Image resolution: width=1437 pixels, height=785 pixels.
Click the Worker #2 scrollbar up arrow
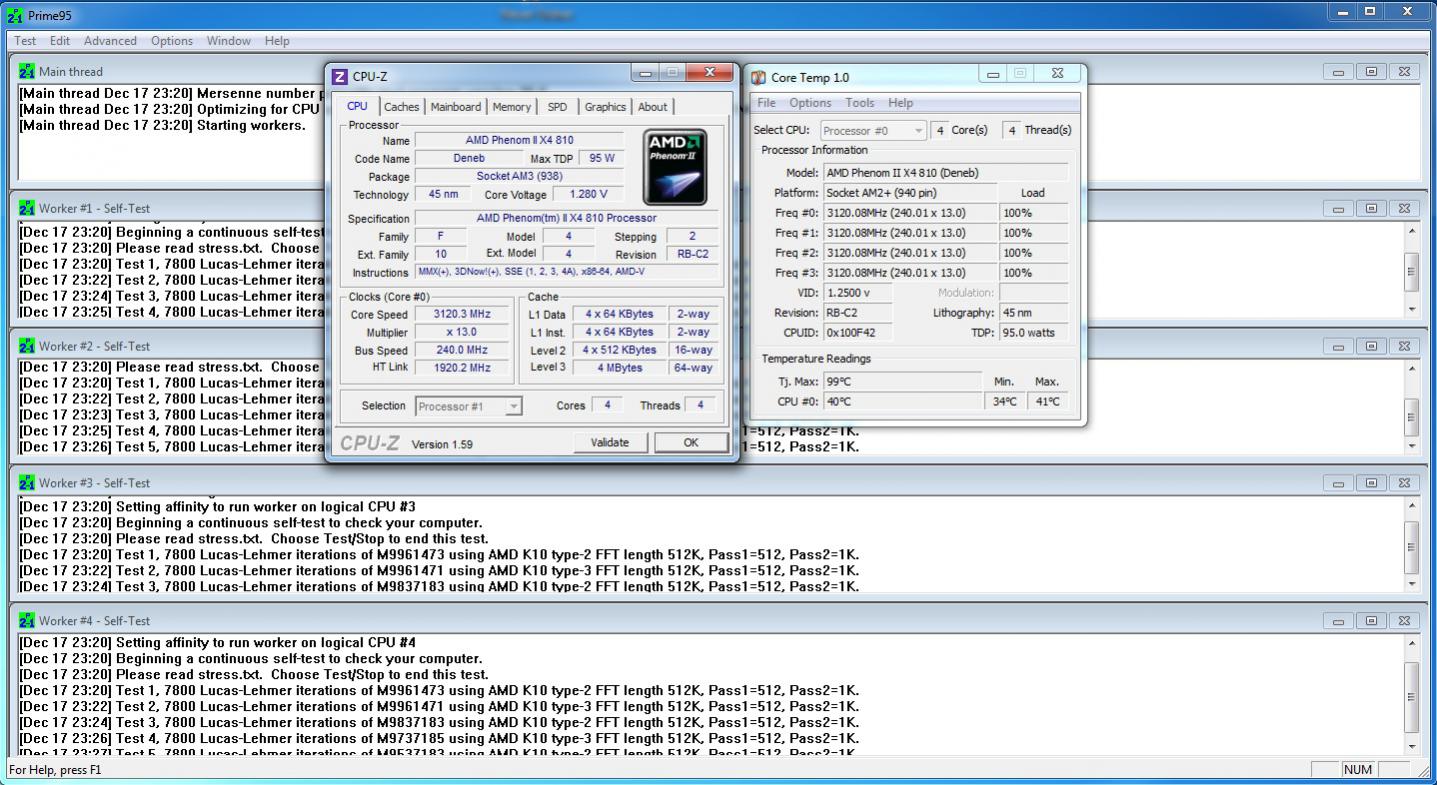(x=1412, y=368)
